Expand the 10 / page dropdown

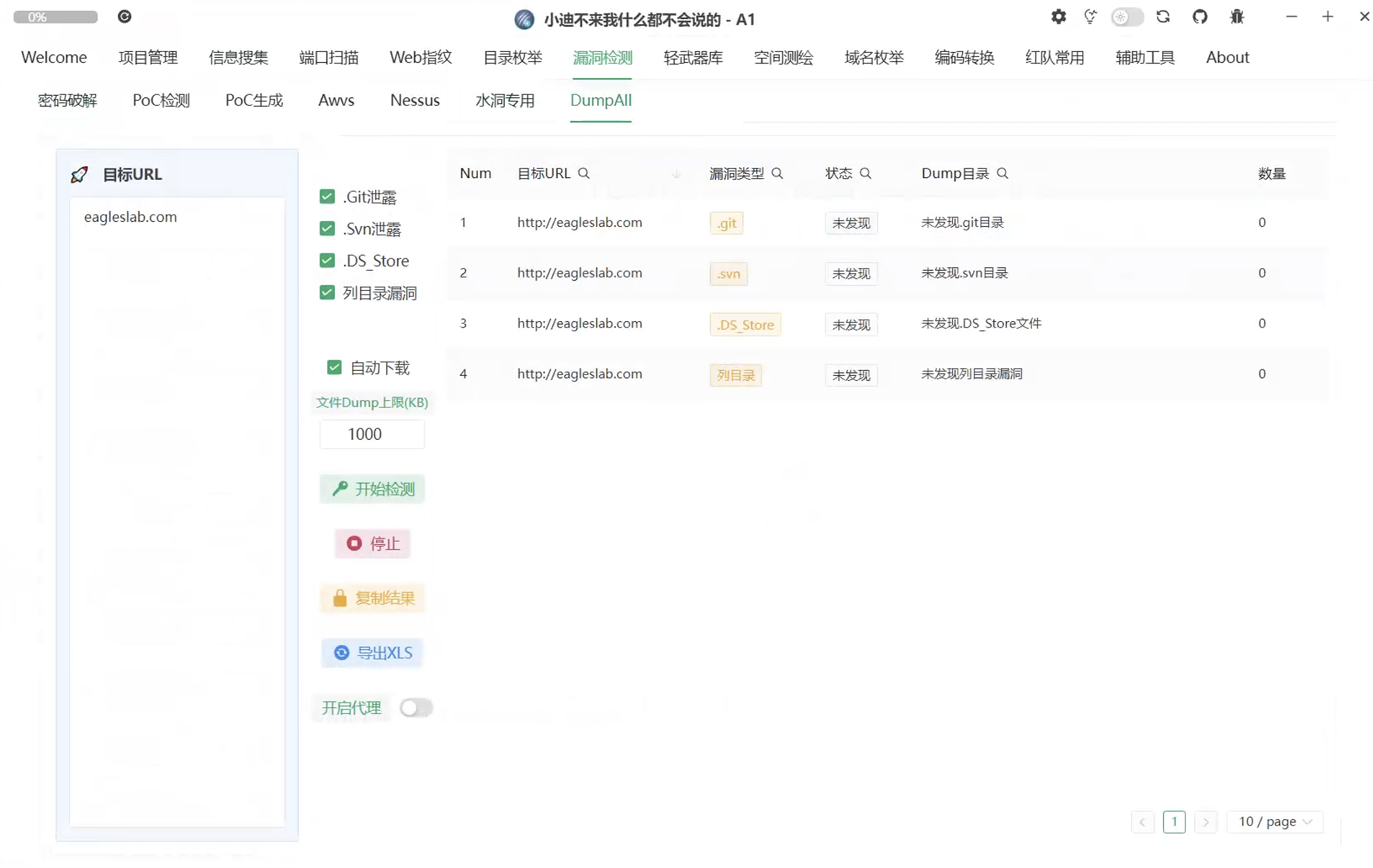click(x=1275, y=822)
